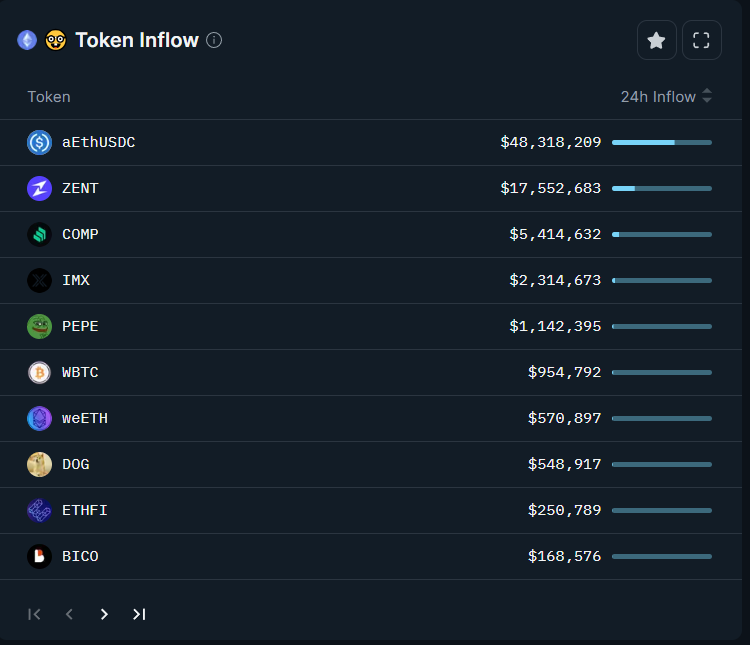Click the Token column header

[49, 97]
